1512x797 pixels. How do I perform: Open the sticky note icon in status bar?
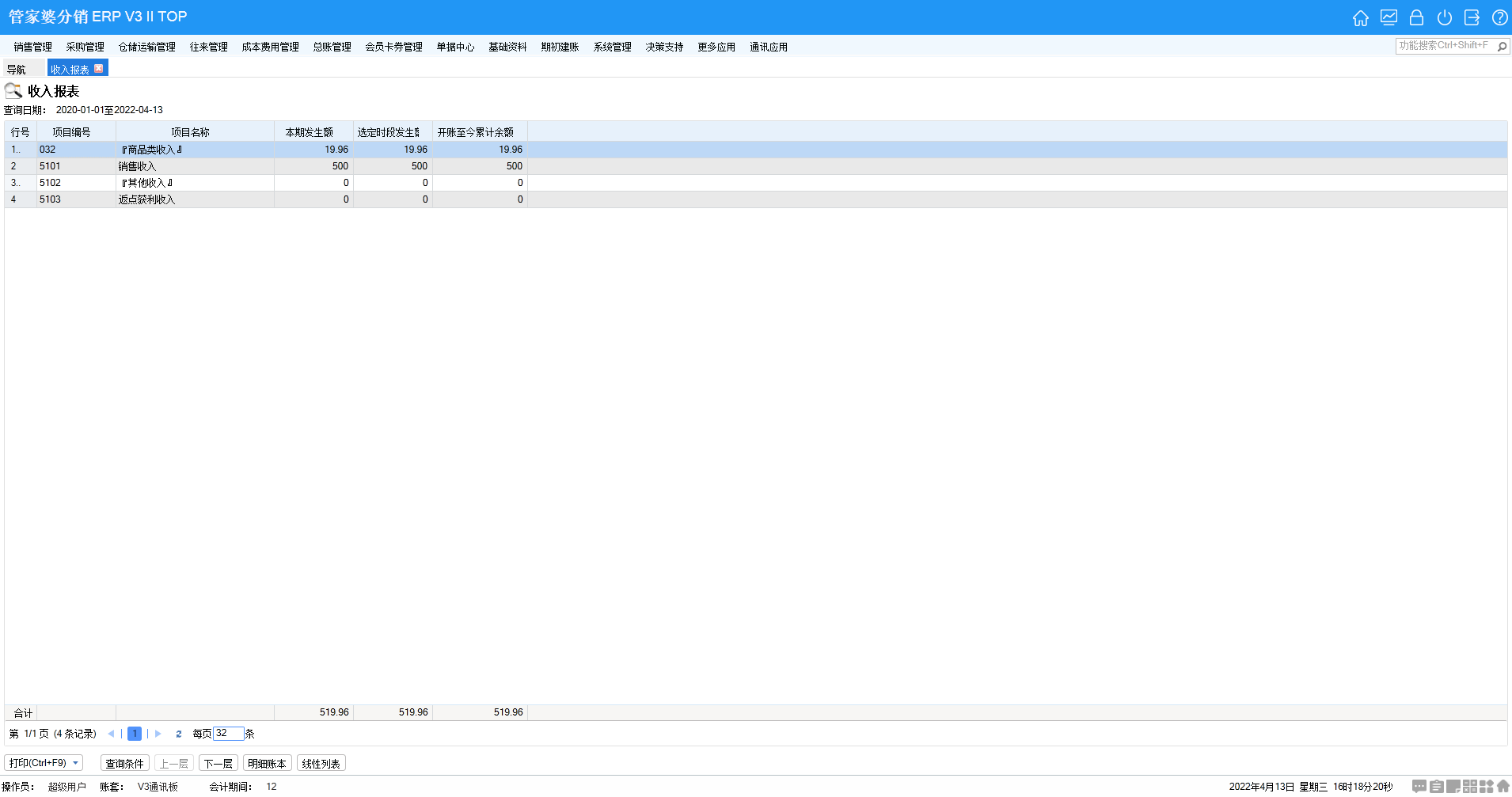(1453, 786)
